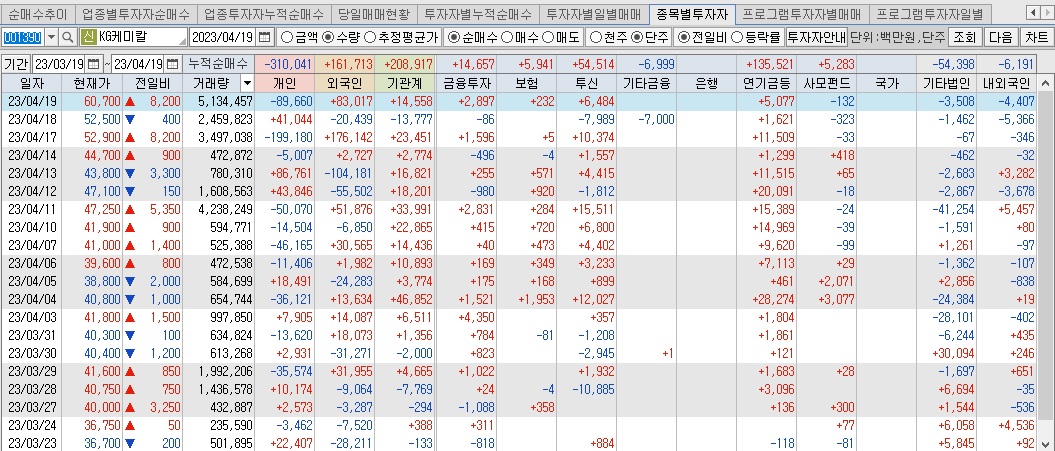The image size is (1055, 451).
Task: Click the 외국인 column header
Action: tap(343, 84)
